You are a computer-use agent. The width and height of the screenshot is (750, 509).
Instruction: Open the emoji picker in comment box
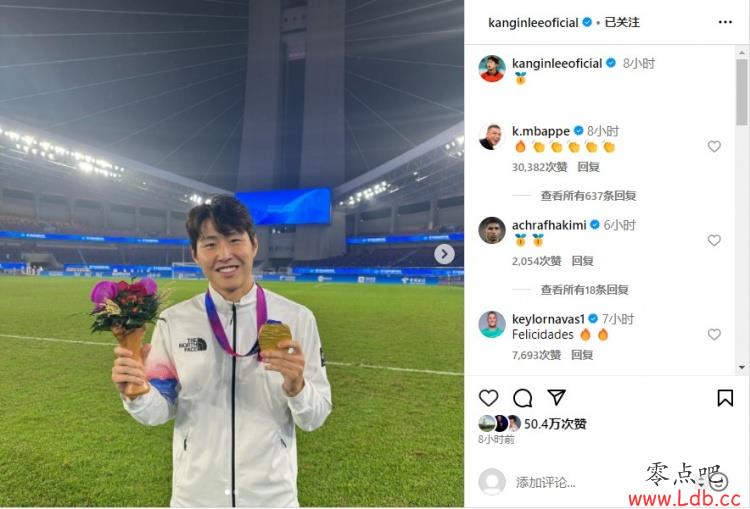coord(718,480)
